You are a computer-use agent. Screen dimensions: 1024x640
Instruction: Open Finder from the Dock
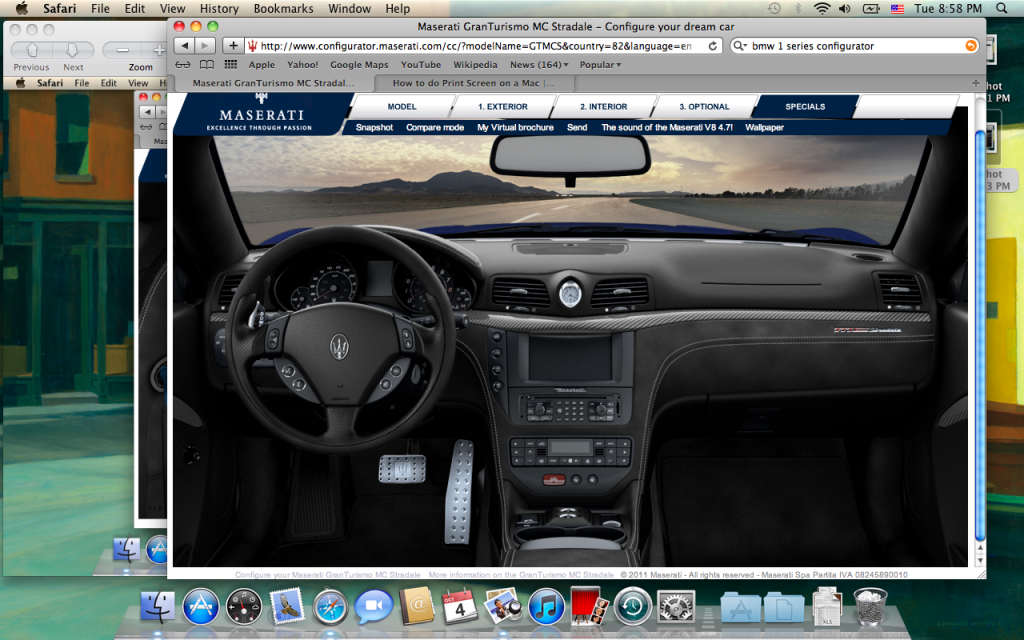(157, 607)
